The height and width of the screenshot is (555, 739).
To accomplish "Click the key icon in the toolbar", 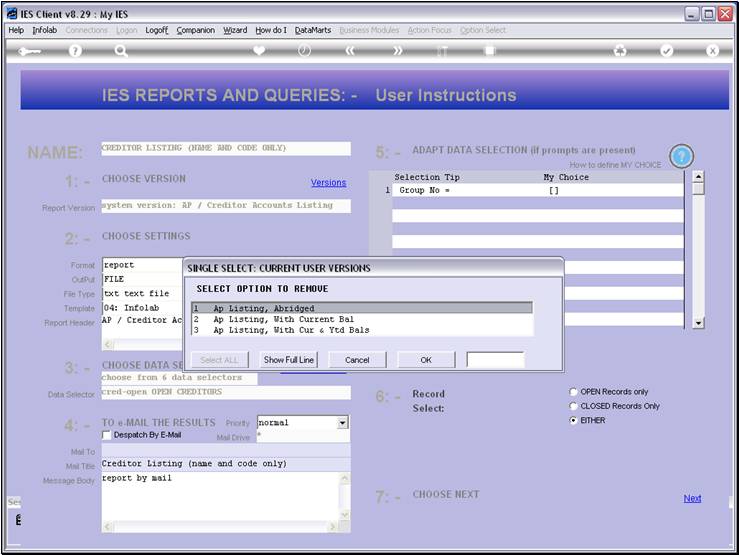I will (x=29, y=51).
